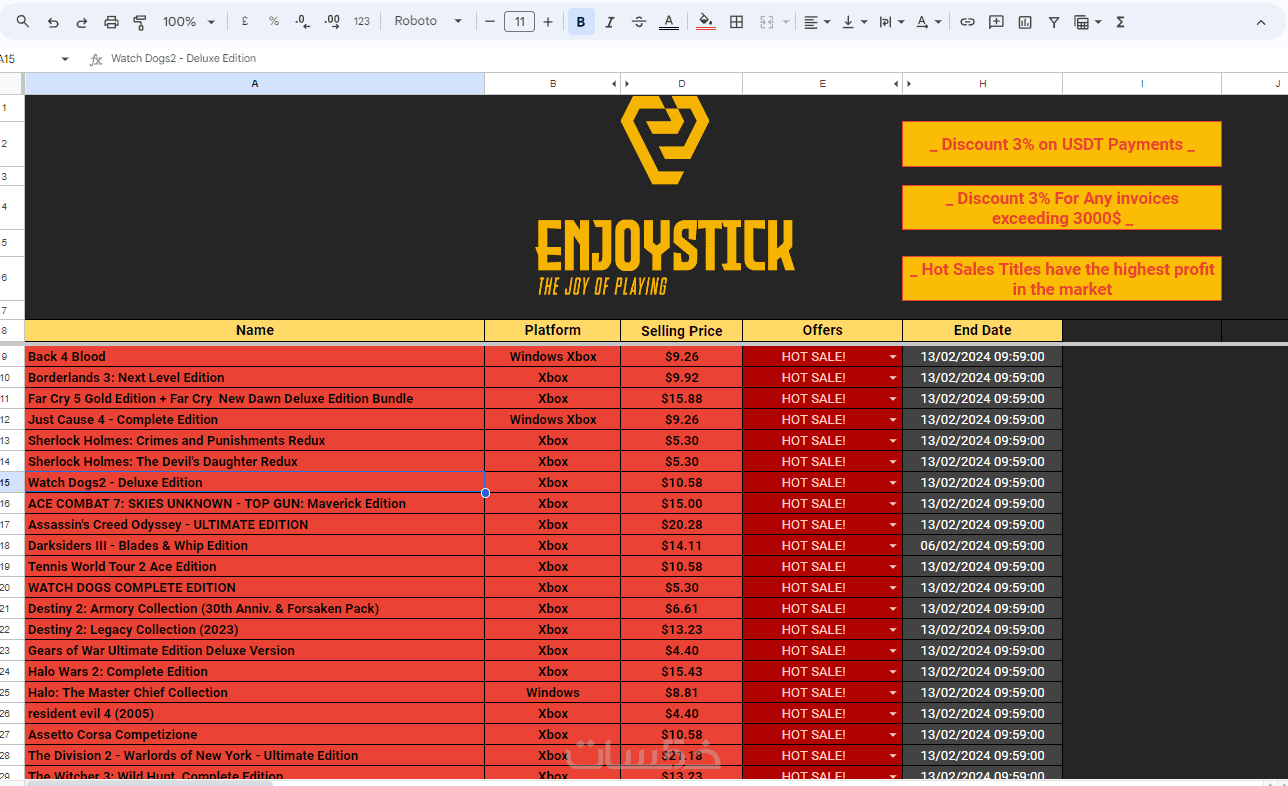This screenshot has height=786, width=1288.
Task: Open the Roboto font dropdown
Action: [428, 22]
